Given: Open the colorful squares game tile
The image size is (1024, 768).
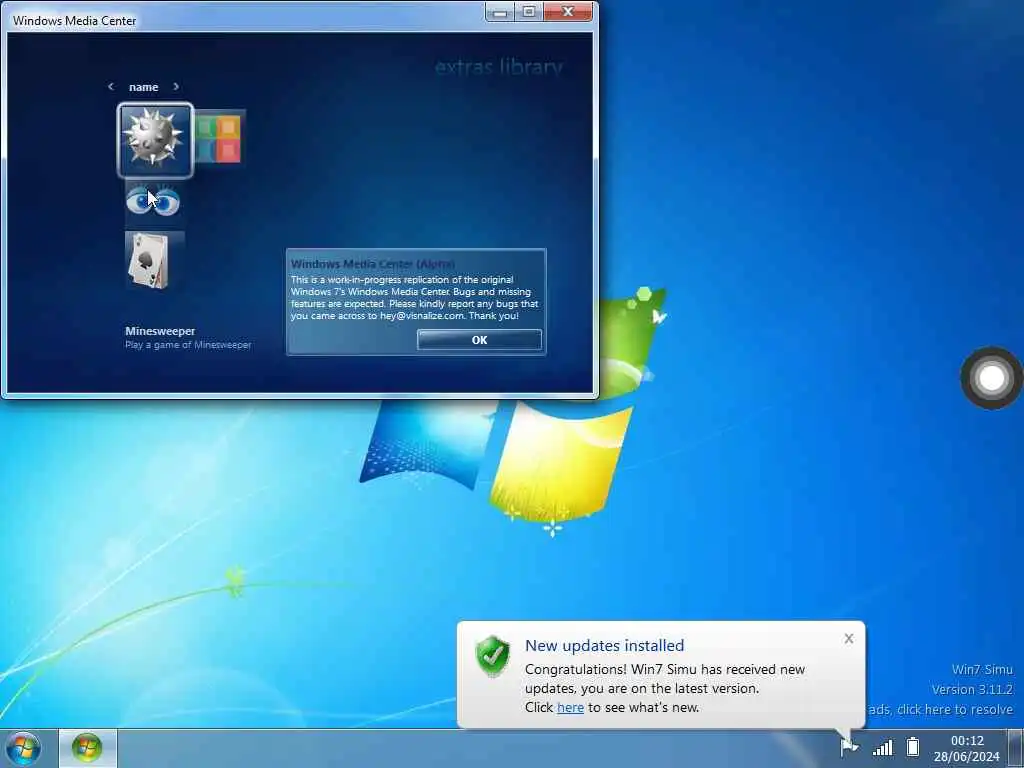Looking at the screenshot, I should point(220,138).
